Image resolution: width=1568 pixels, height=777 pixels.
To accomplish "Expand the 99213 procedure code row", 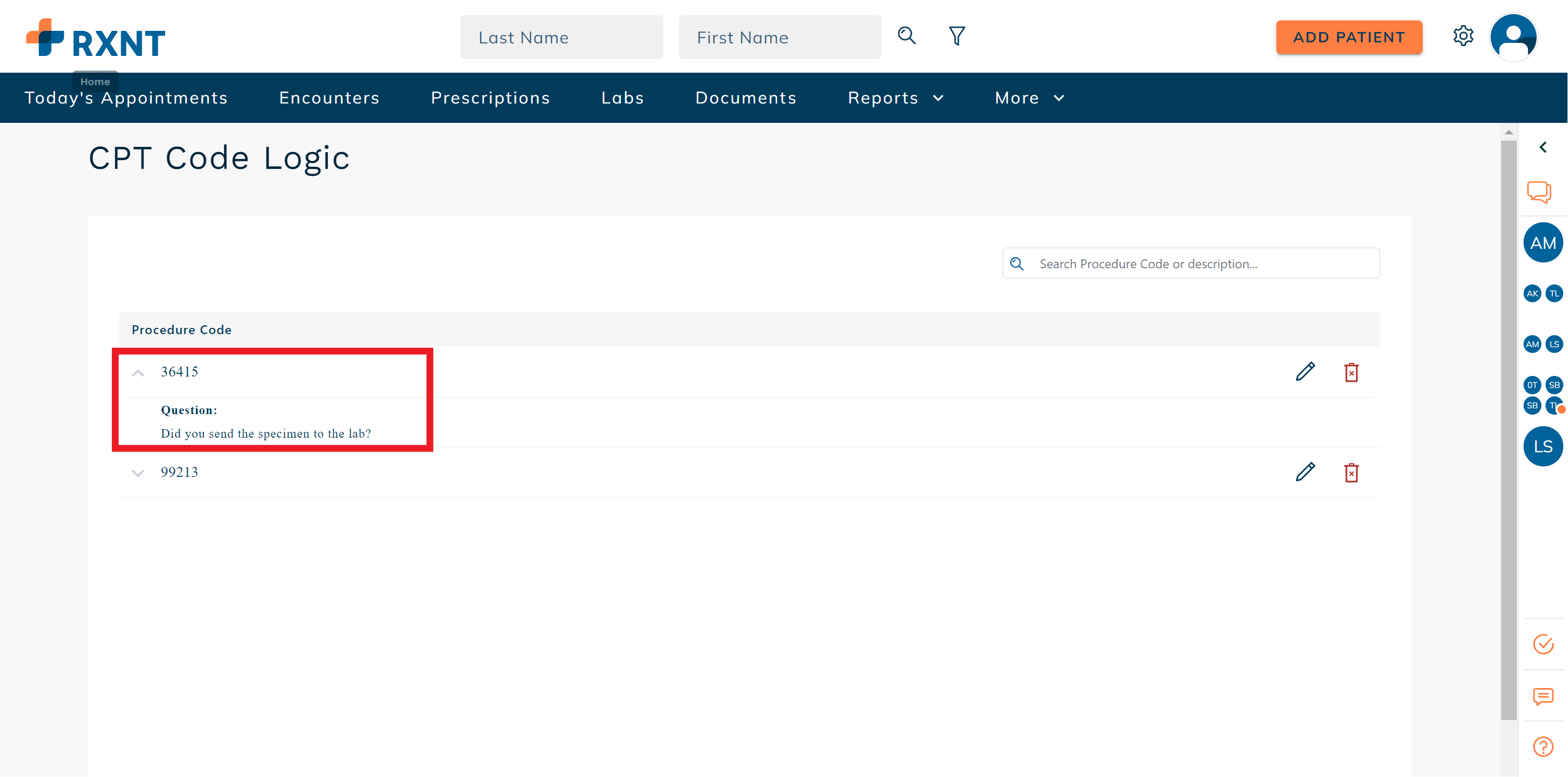I will point(138,473).
